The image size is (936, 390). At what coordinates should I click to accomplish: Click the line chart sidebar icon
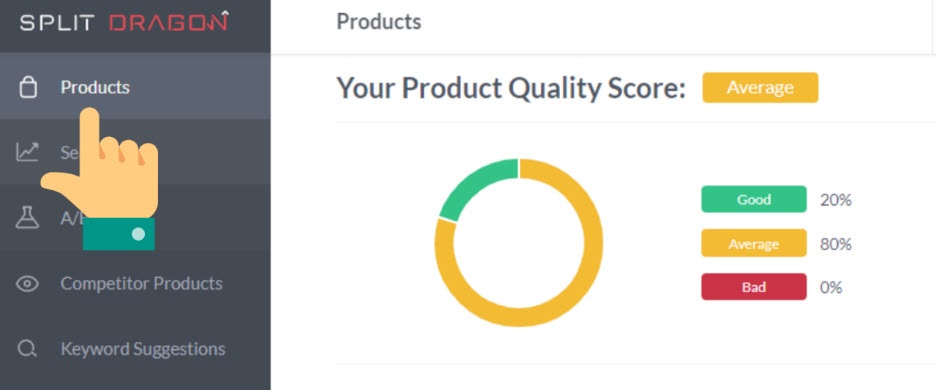click(27, 152)
